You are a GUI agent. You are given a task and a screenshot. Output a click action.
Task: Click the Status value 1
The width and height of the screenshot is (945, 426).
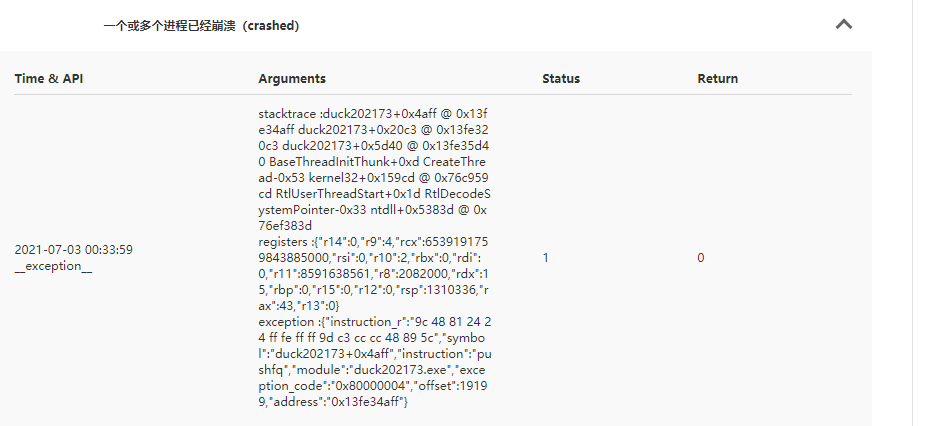[x=546, y=258]
